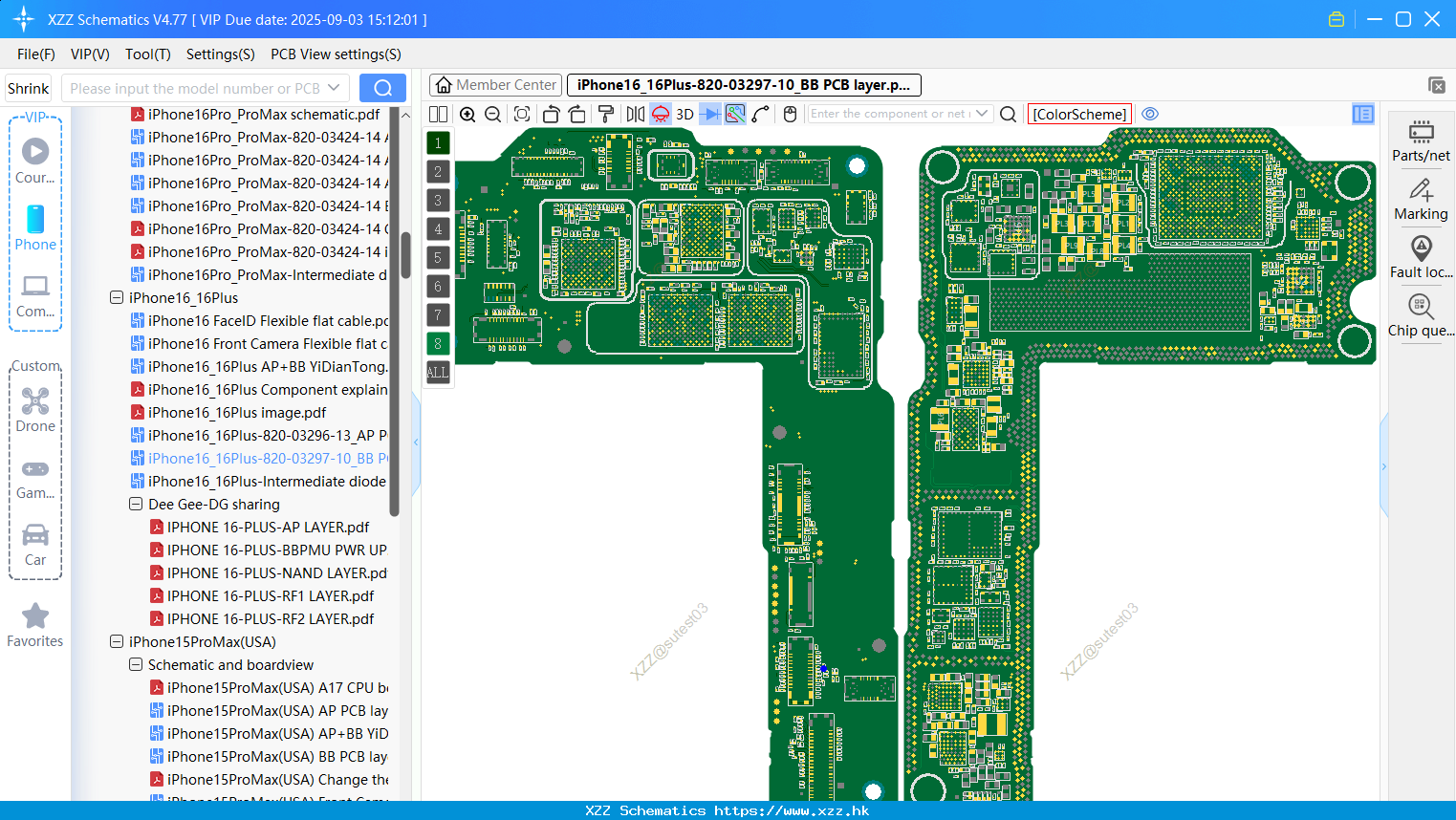Select PCB layer 8
This screenshot has width=1456, height=820.
(438, 344)
